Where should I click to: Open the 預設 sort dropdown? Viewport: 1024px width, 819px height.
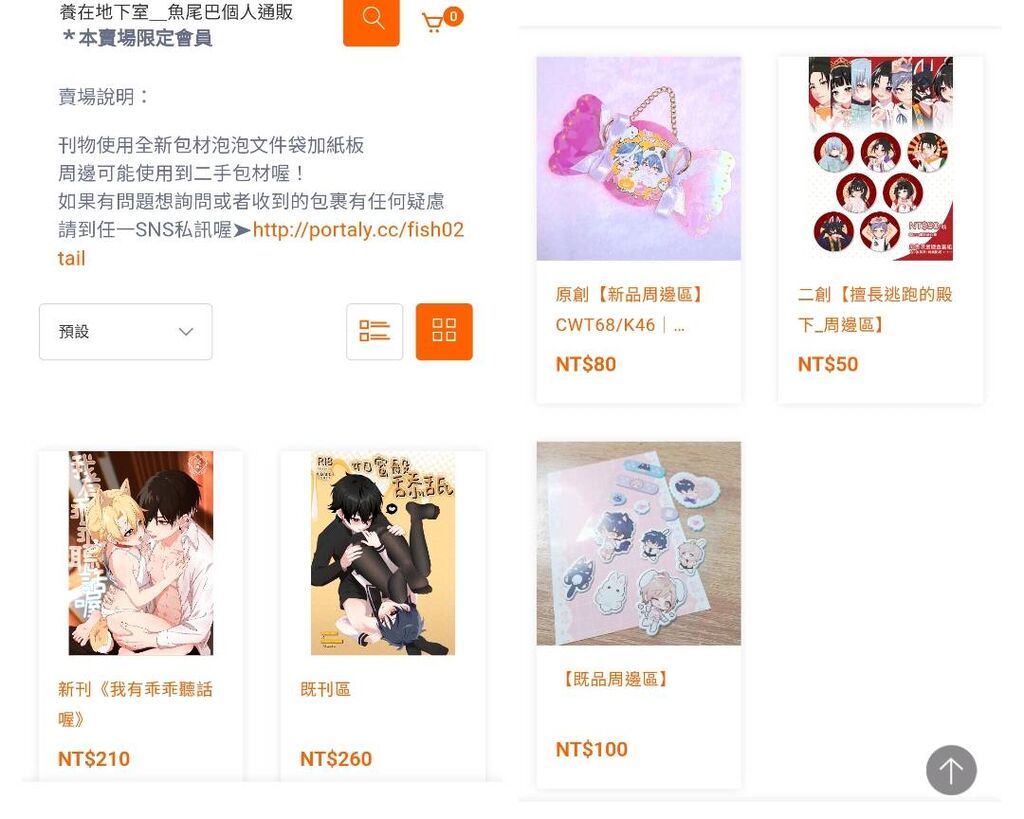tap(125, 331)
